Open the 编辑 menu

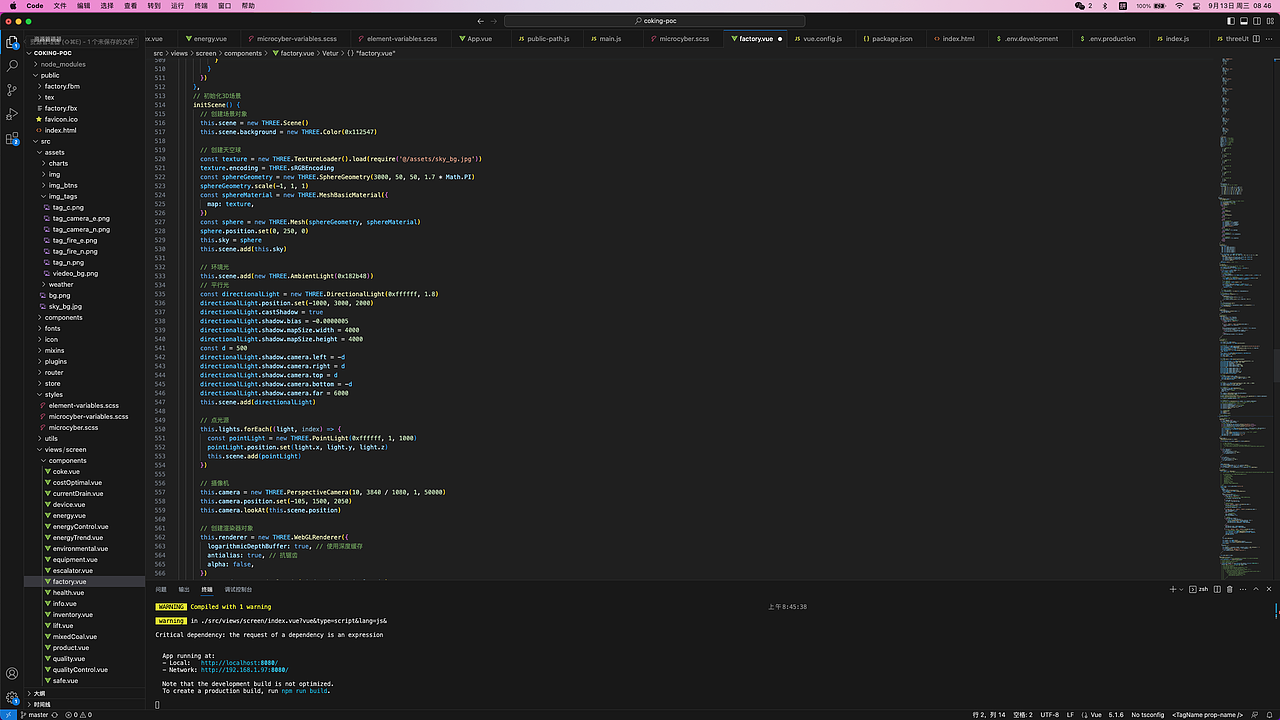click(84, 6)
